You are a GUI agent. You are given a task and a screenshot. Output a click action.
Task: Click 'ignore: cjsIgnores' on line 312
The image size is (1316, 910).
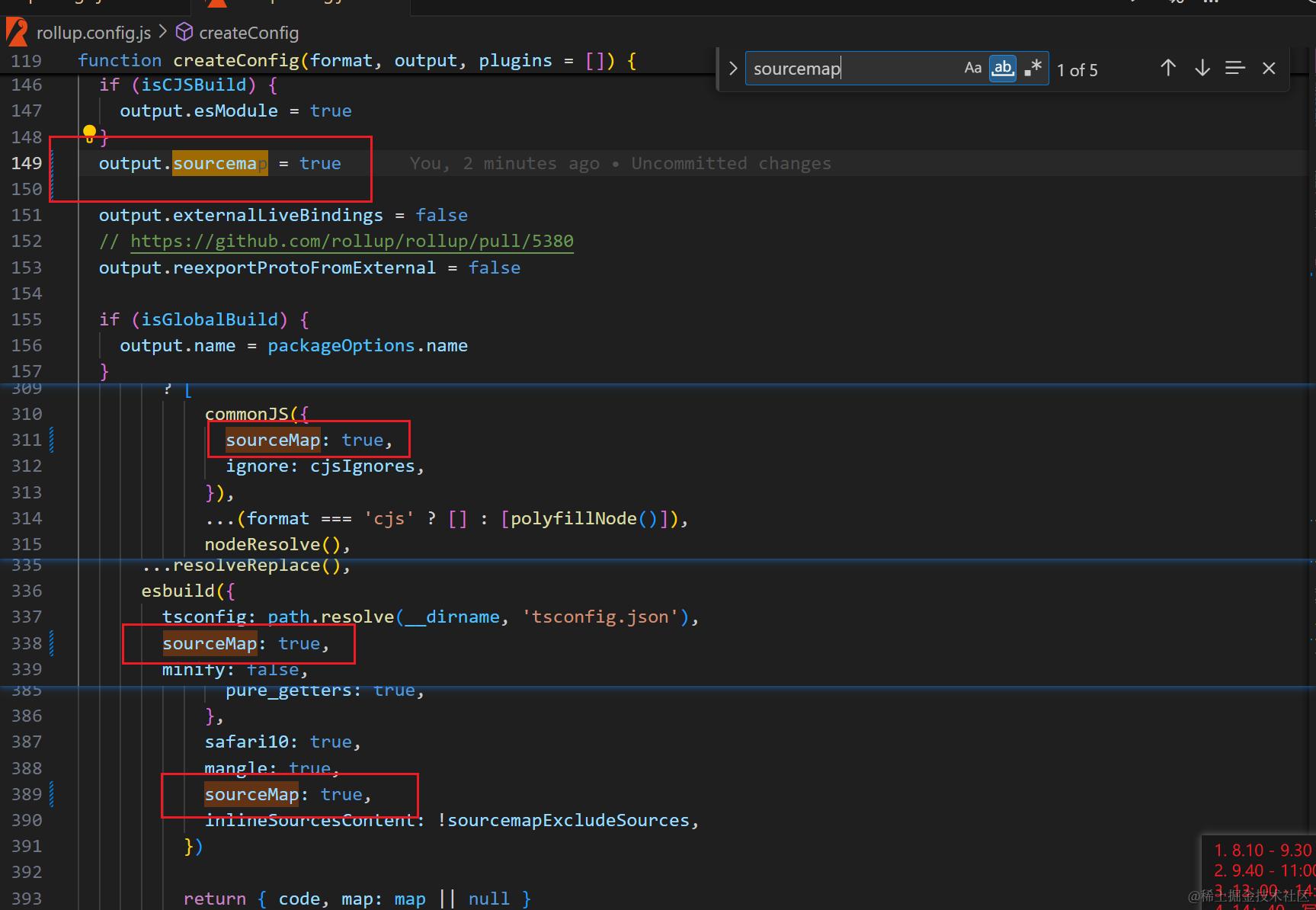click(320, 466)
